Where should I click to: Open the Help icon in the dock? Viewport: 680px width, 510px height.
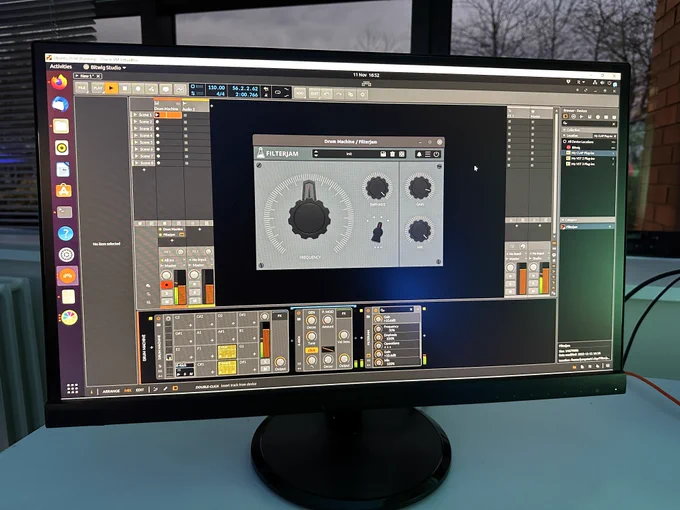pos(65,233)
